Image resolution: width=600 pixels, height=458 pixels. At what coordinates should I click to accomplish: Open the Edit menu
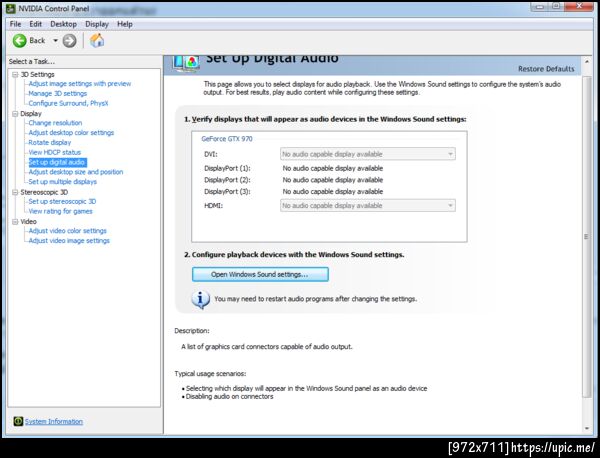pyautogui.click(x=36, y=24)
